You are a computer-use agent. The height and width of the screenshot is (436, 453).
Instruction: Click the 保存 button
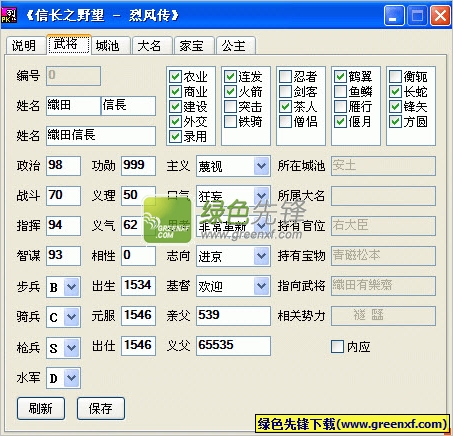101,408
